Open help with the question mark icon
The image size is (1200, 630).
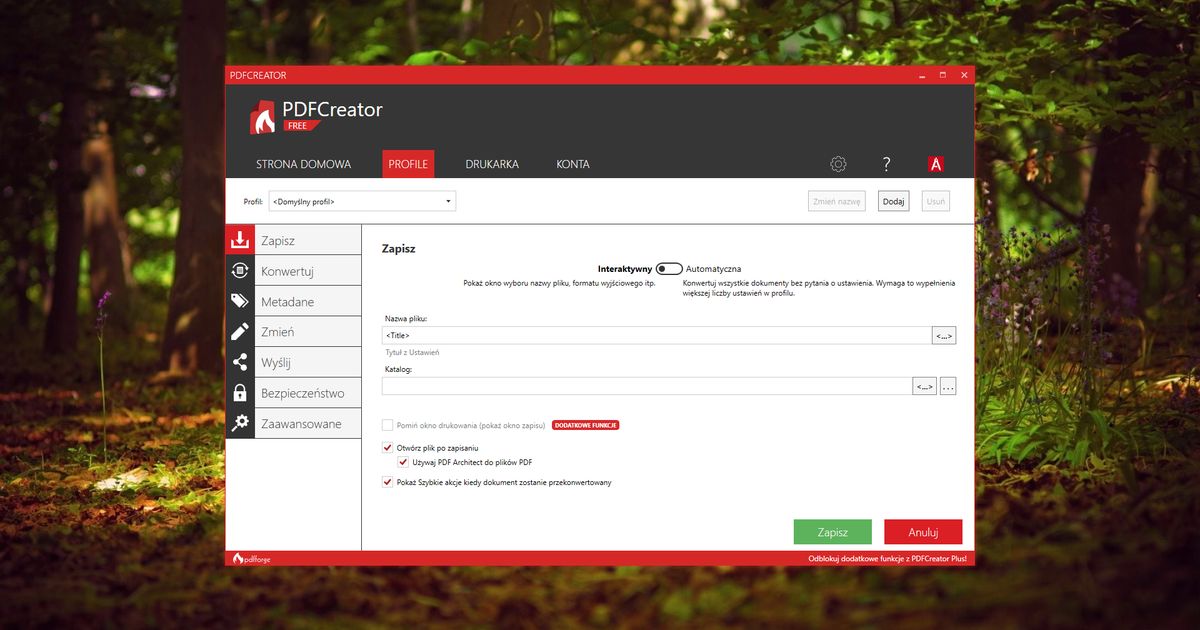[x=886, y=164]
